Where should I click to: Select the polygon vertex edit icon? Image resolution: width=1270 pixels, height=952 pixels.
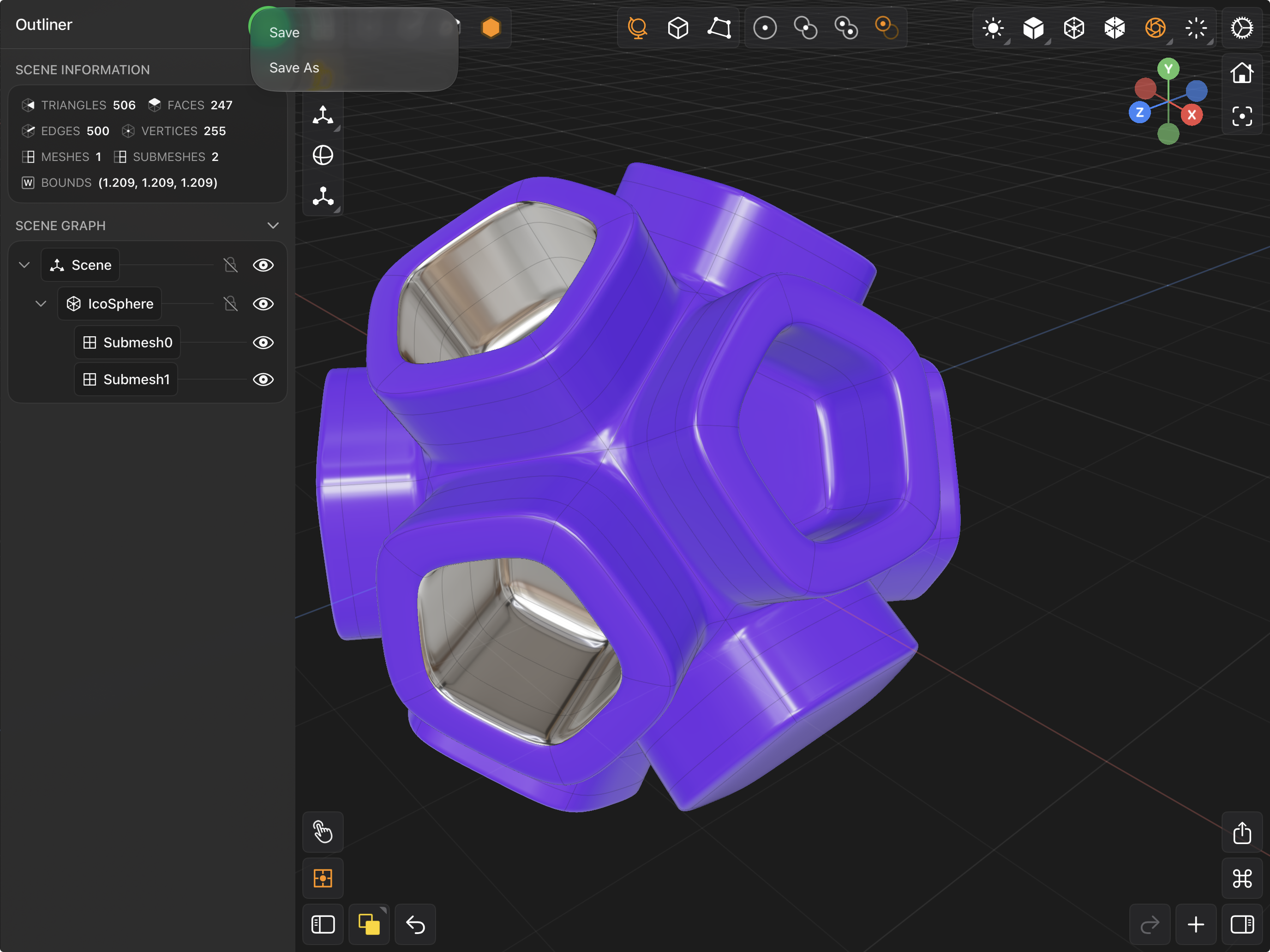click(x=719, y=28)
